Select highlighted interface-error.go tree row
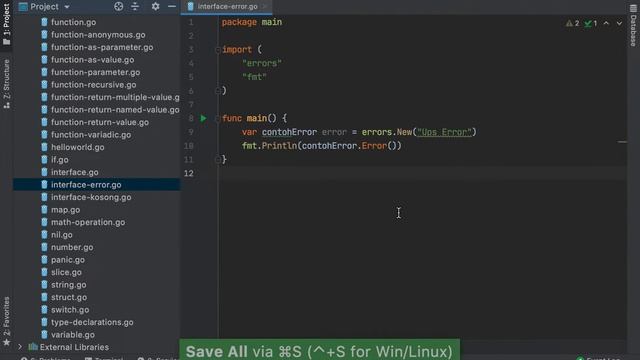This screenshot has height=360, width=640. [x=96, y=185]
